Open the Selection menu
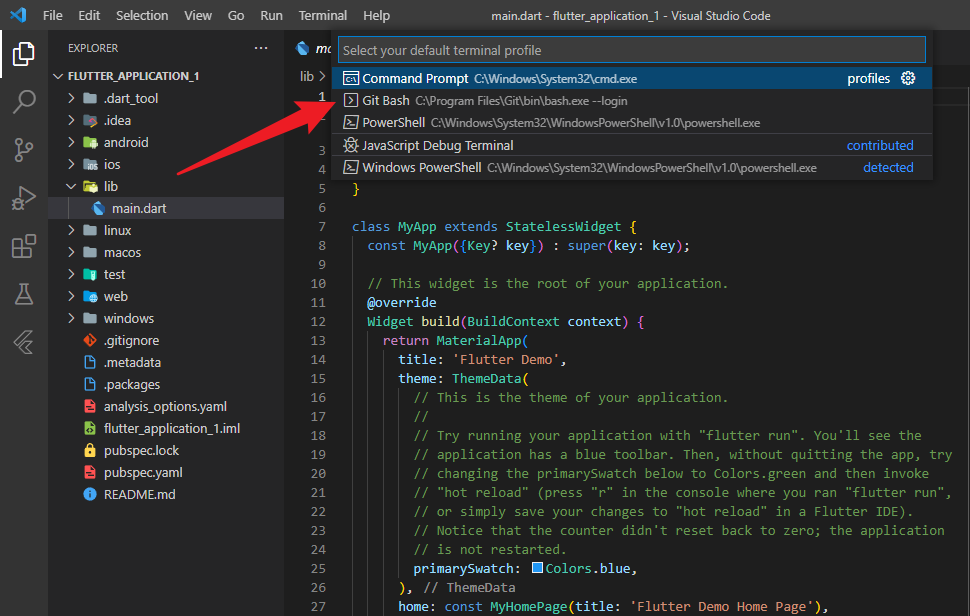Viewport: 970px width, 616px height. coord(142,15)
